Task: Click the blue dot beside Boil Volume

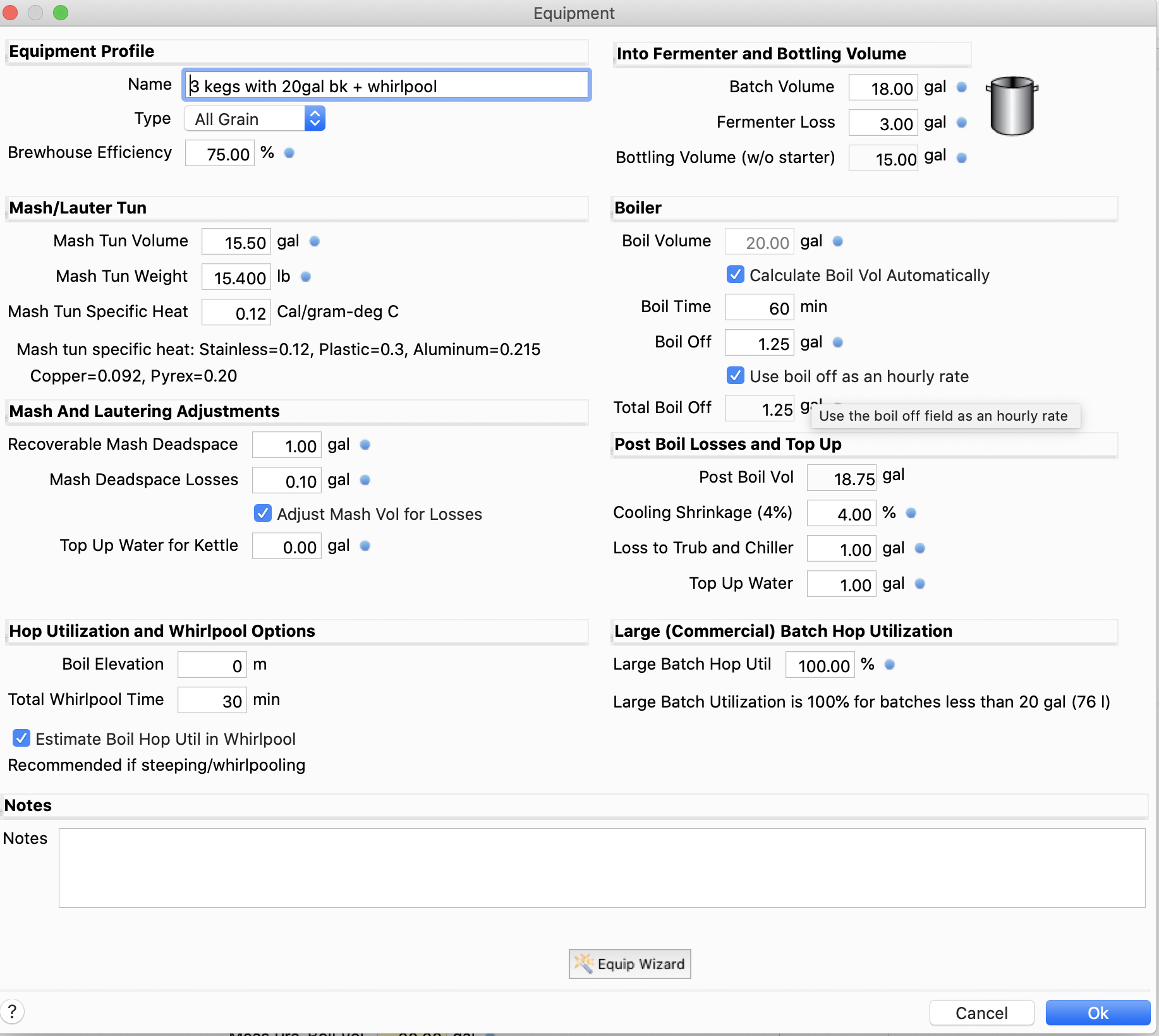Action: coord(838,241)
